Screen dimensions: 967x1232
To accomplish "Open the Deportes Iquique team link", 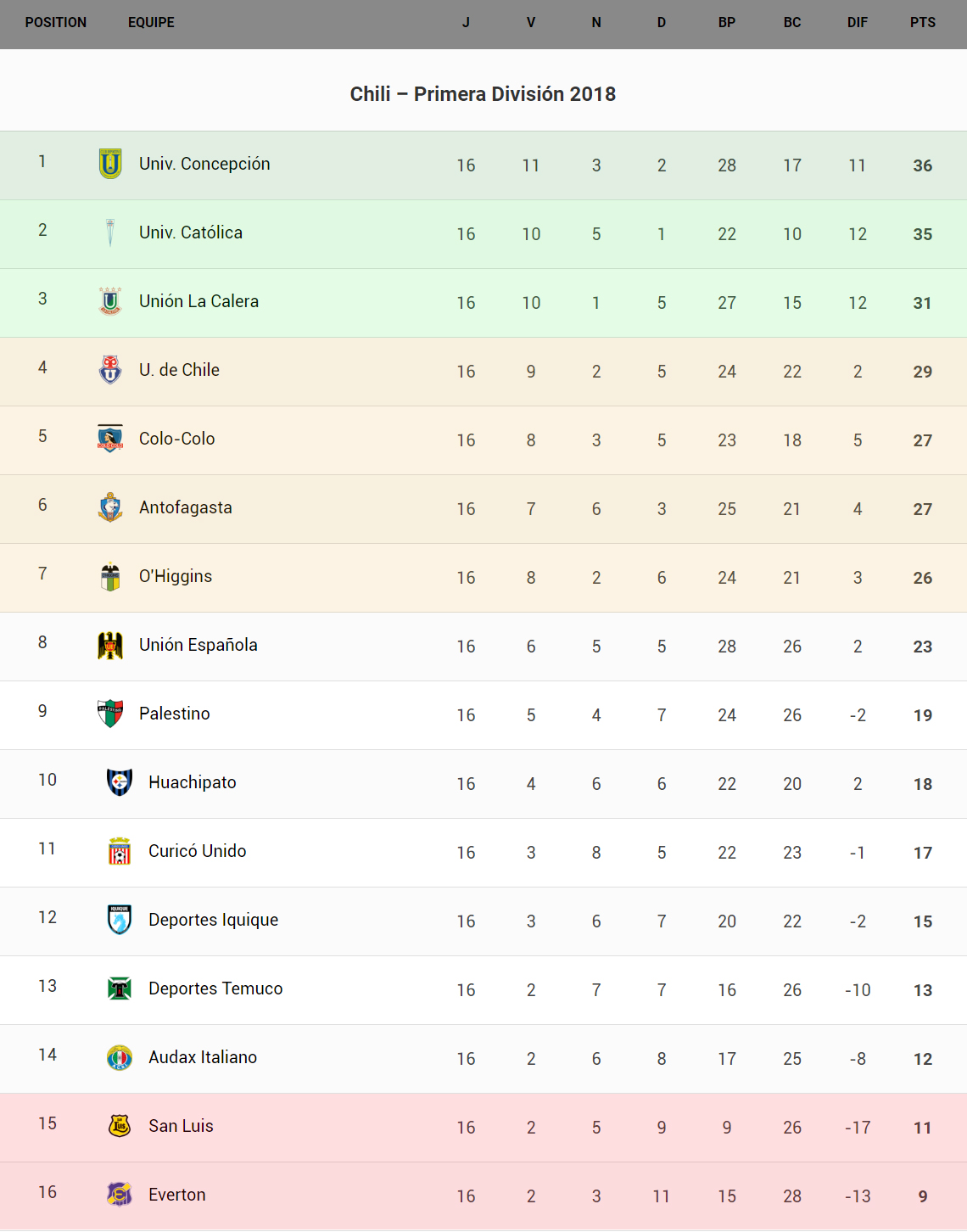I will [x=214, y=920].
